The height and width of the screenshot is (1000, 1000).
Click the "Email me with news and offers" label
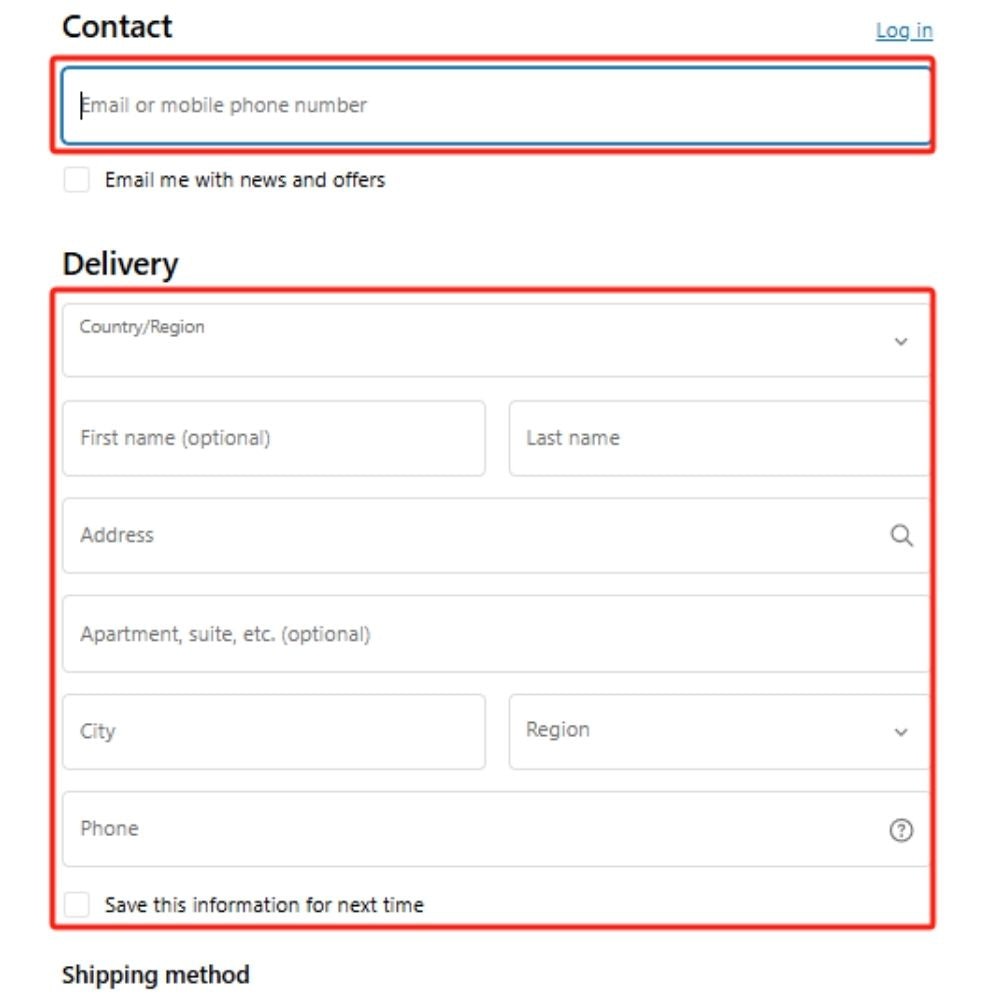pos(245,180)
